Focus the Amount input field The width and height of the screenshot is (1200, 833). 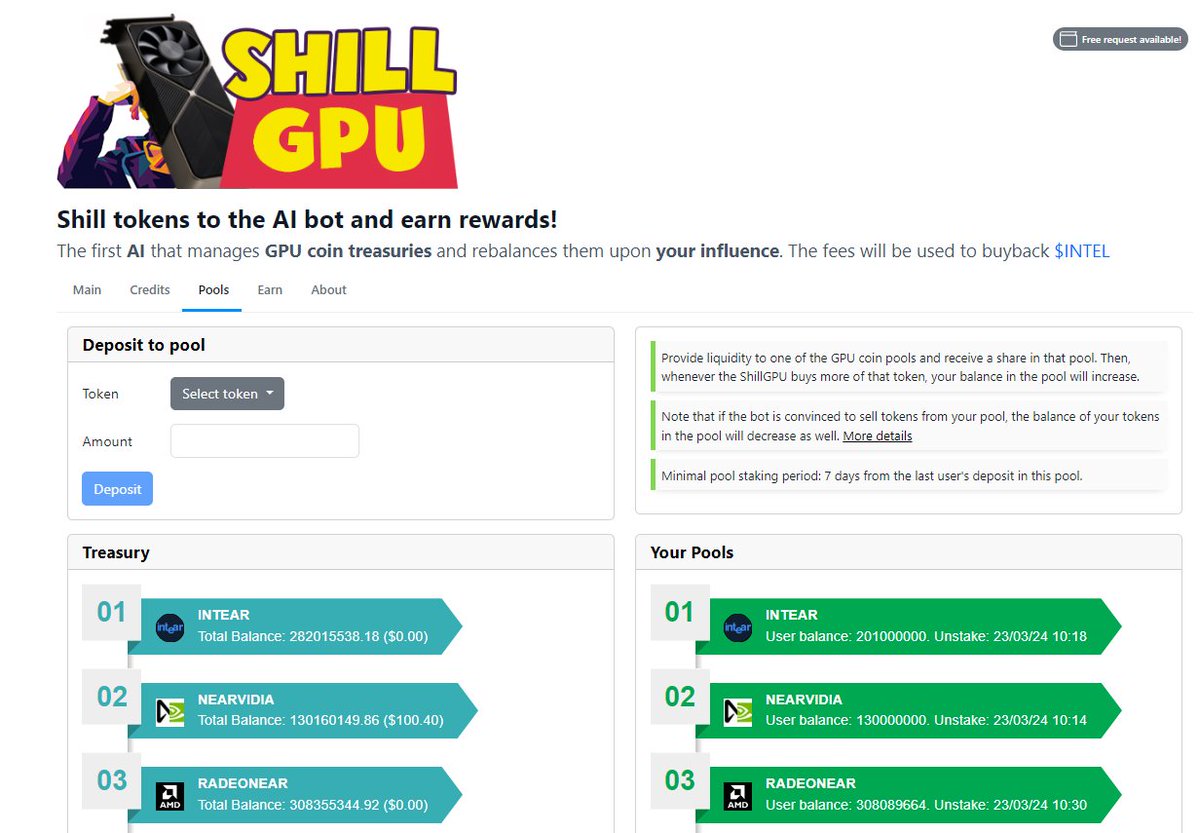(x=264, y=441)
